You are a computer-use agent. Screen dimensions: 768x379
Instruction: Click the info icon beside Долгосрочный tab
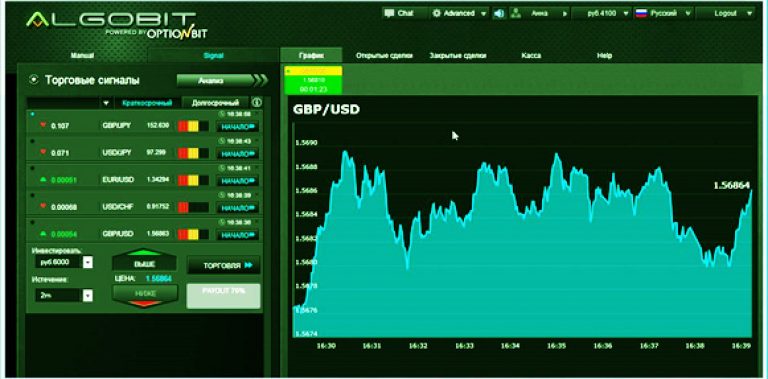(257, 102)
